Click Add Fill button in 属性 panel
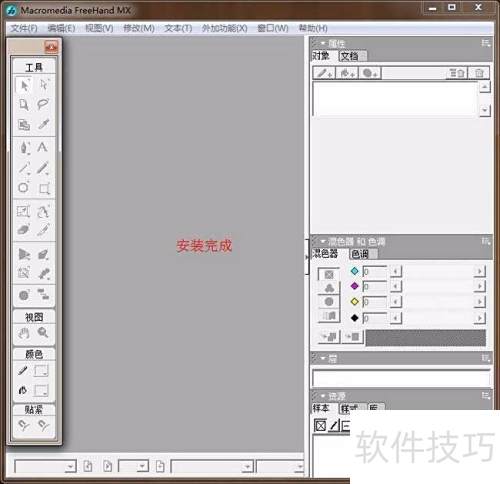500x484 pixels. 347,73
